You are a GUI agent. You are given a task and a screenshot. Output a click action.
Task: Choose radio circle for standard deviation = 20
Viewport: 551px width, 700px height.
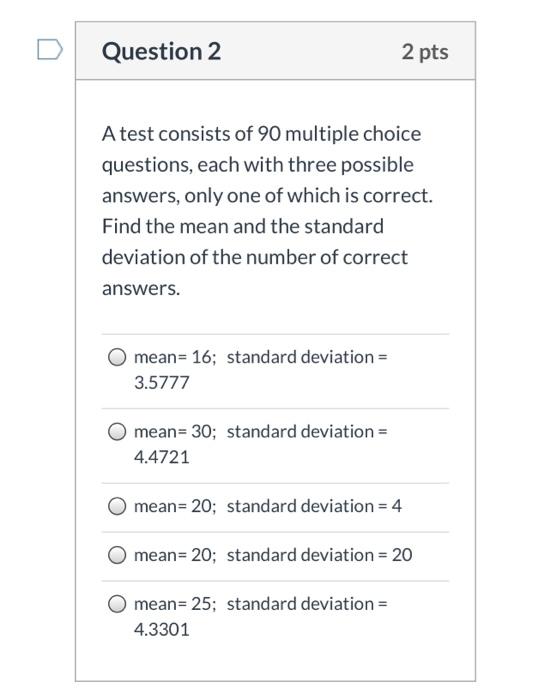tap(117, 555)
